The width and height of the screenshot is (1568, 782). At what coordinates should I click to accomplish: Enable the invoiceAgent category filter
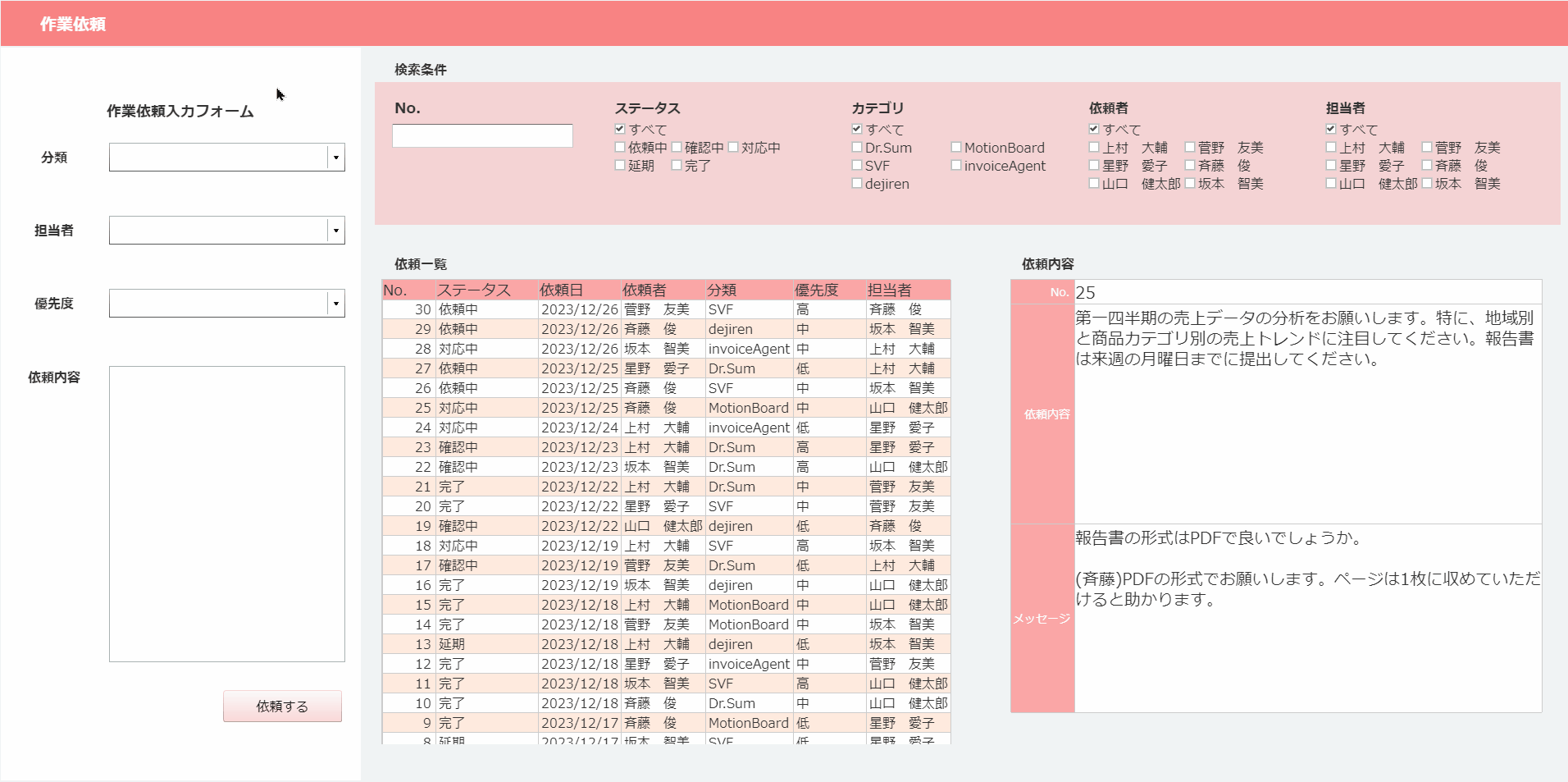tap(955, 165)
